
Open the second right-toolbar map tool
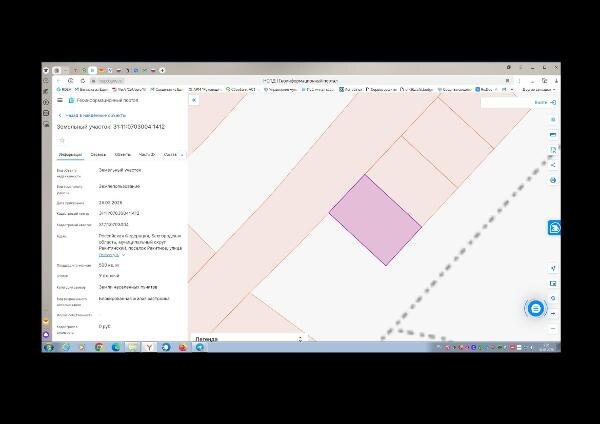tap(553, 135)
